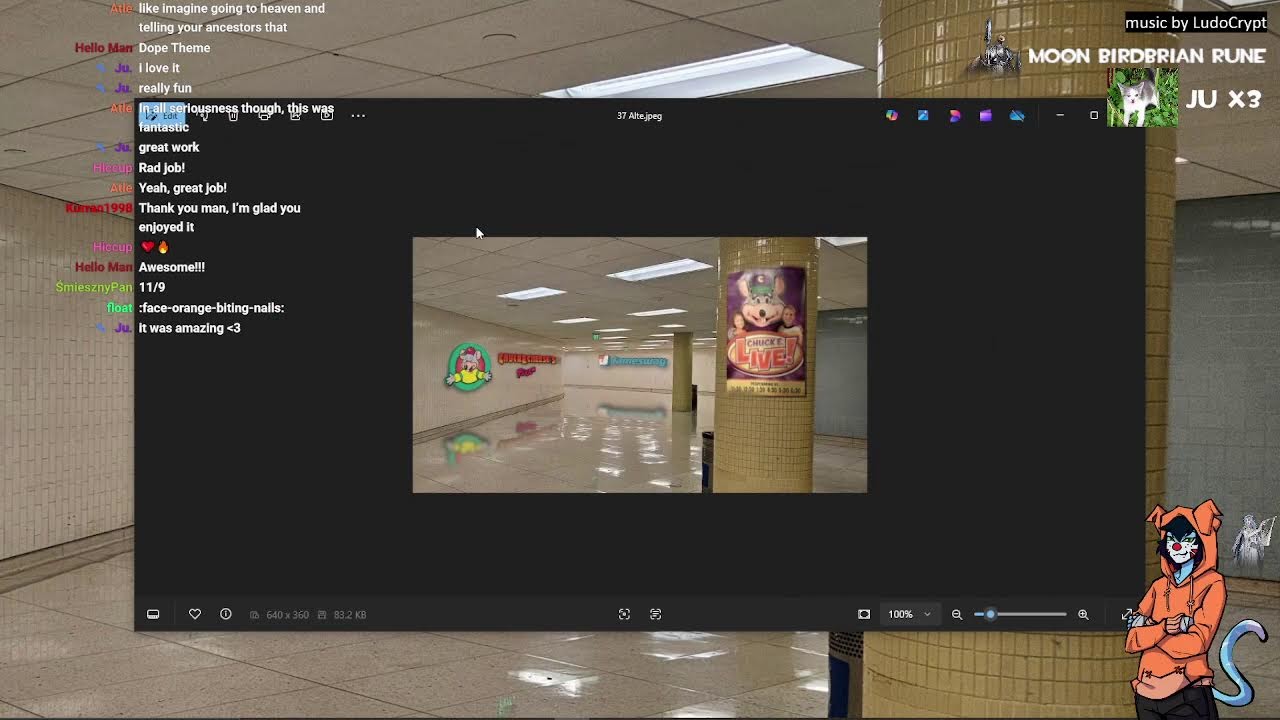Click the print icon in Photos toolbar

pyautogui.click(x=264, y=115)
